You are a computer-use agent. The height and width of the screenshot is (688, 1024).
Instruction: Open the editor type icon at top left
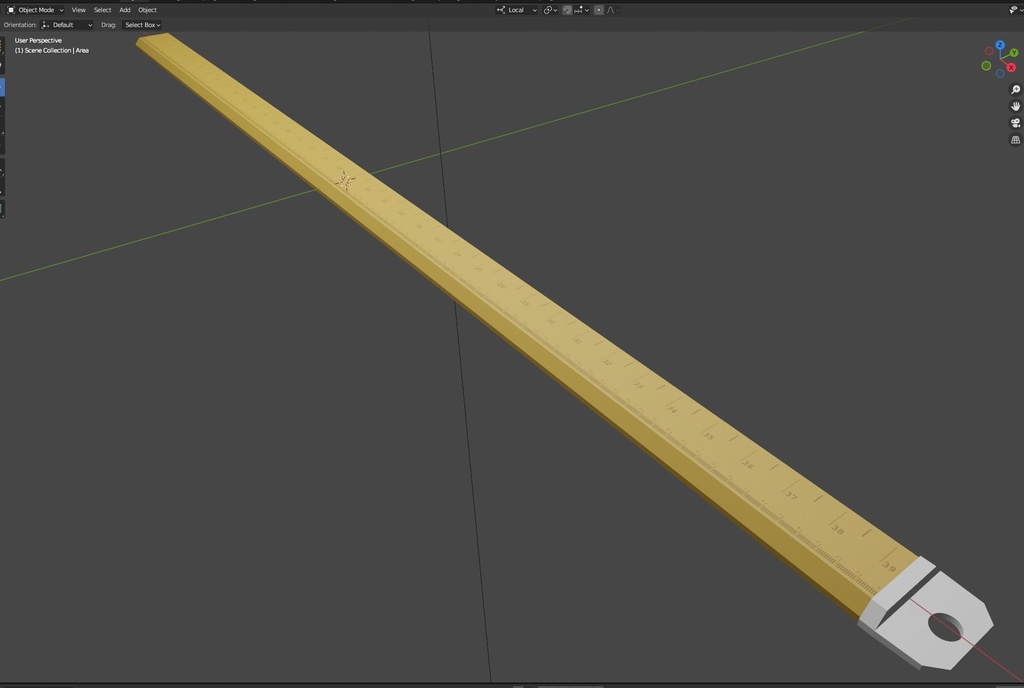point(11,9)
